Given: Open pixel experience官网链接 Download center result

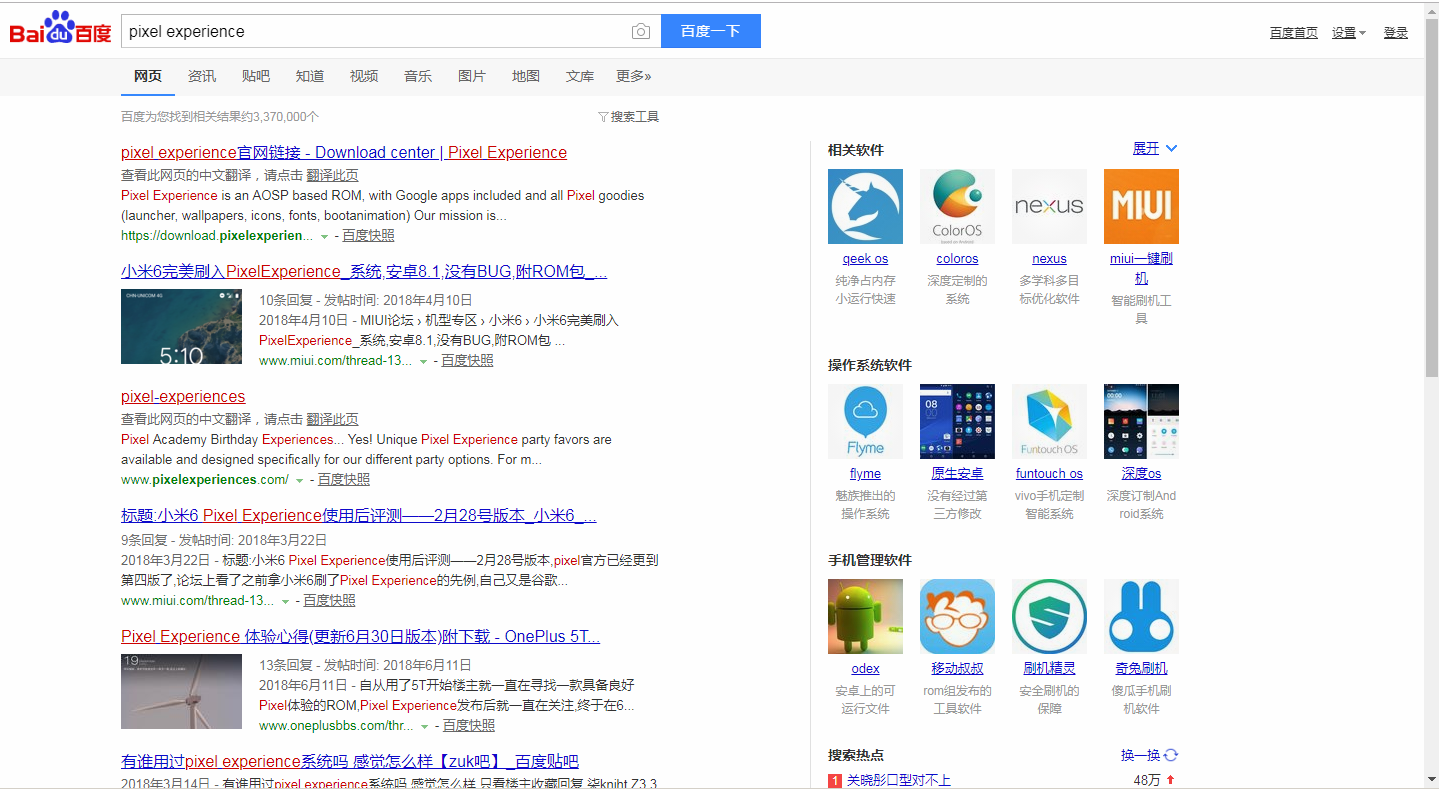Looking at the screenshot, I should pos(344,152).
